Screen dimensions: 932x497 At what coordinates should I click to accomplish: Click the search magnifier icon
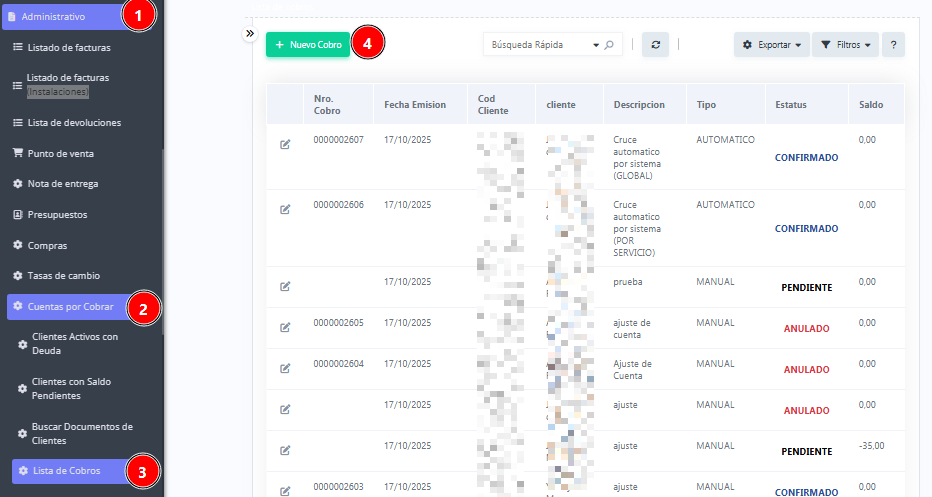pos(609,45)
